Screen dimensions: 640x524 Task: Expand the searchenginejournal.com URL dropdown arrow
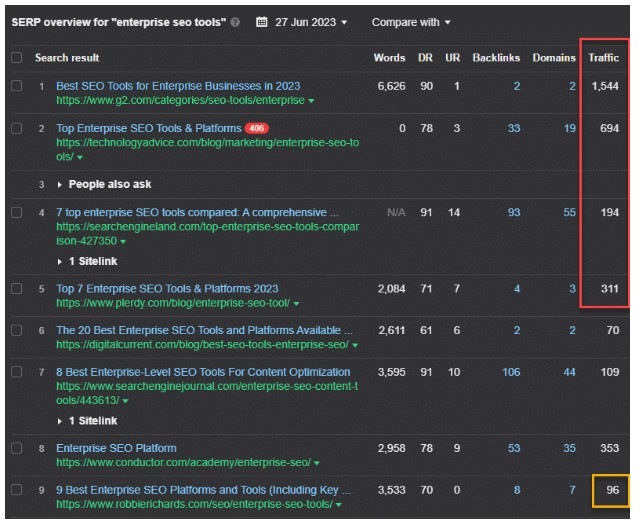click(125, 401)
